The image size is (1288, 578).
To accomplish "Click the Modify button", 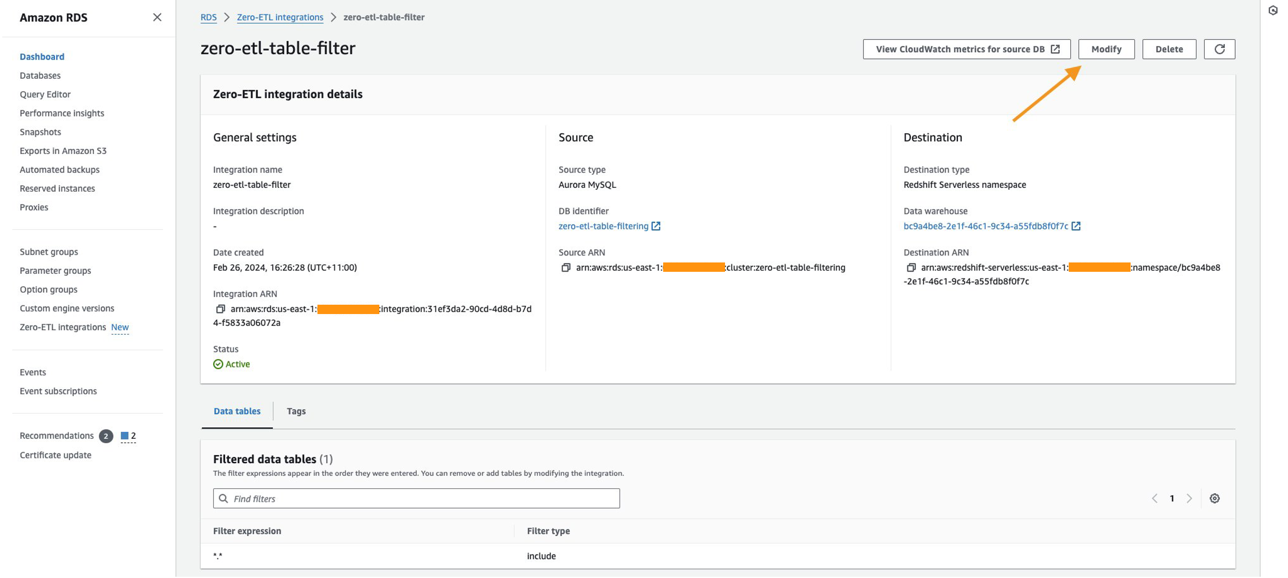I will point(1106,49).
